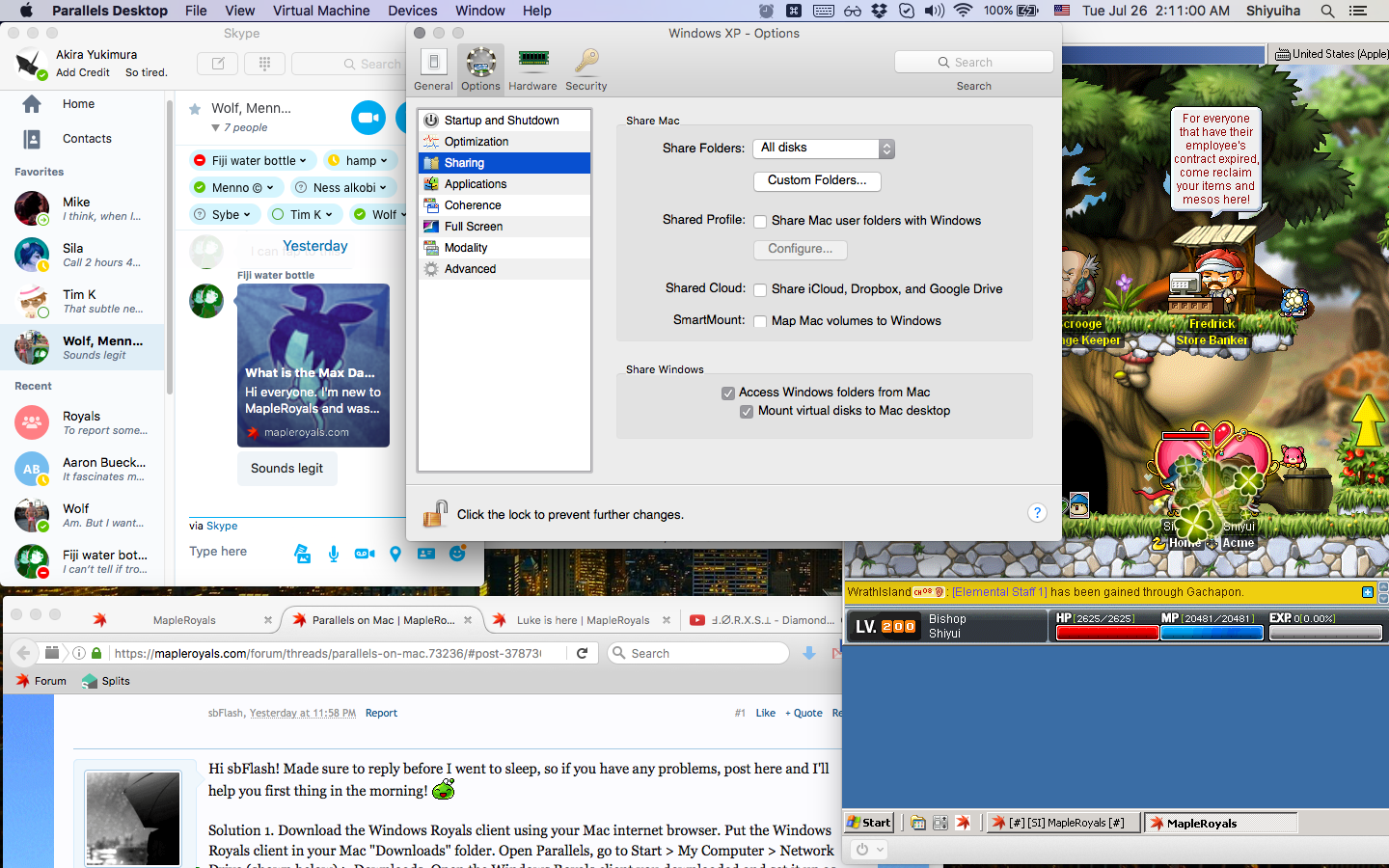Record a video message in Skype
Viewport: 1389px width, 868px height.
364,554
